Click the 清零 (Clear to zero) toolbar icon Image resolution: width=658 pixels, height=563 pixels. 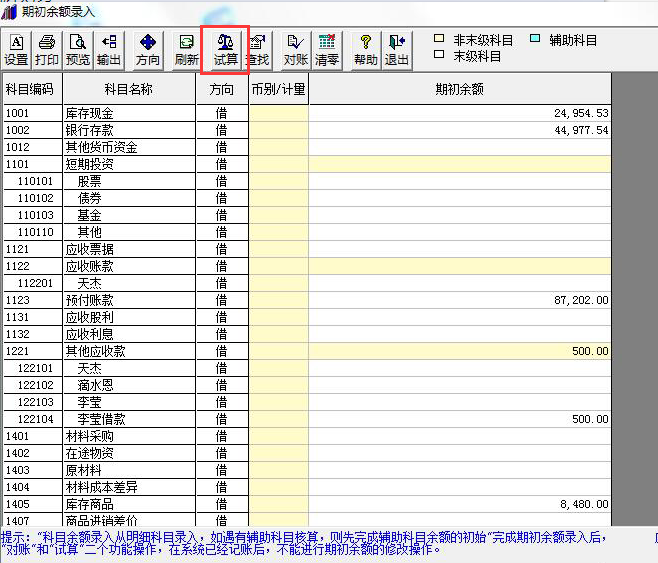coord(326,50)
